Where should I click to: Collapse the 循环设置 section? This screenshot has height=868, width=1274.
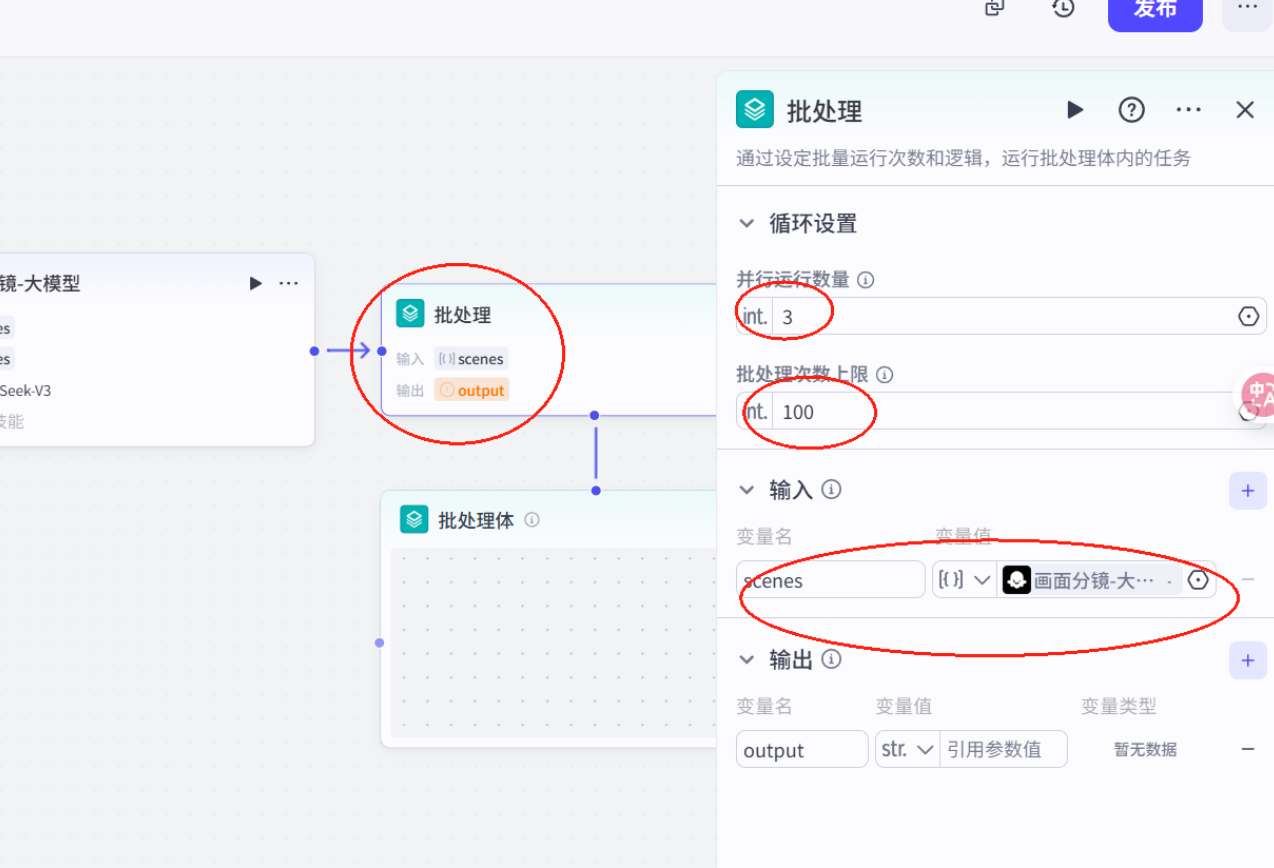point(746,223)
